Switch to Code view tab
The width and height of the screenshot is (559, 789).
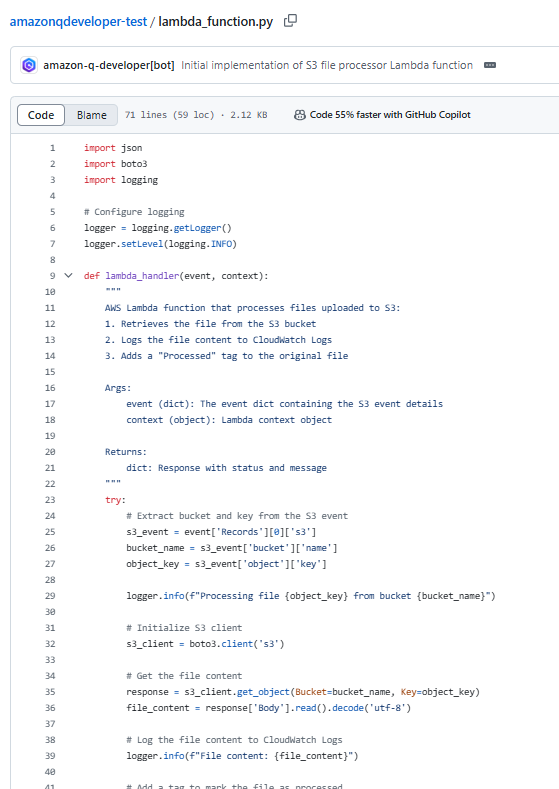pos(41,115)
